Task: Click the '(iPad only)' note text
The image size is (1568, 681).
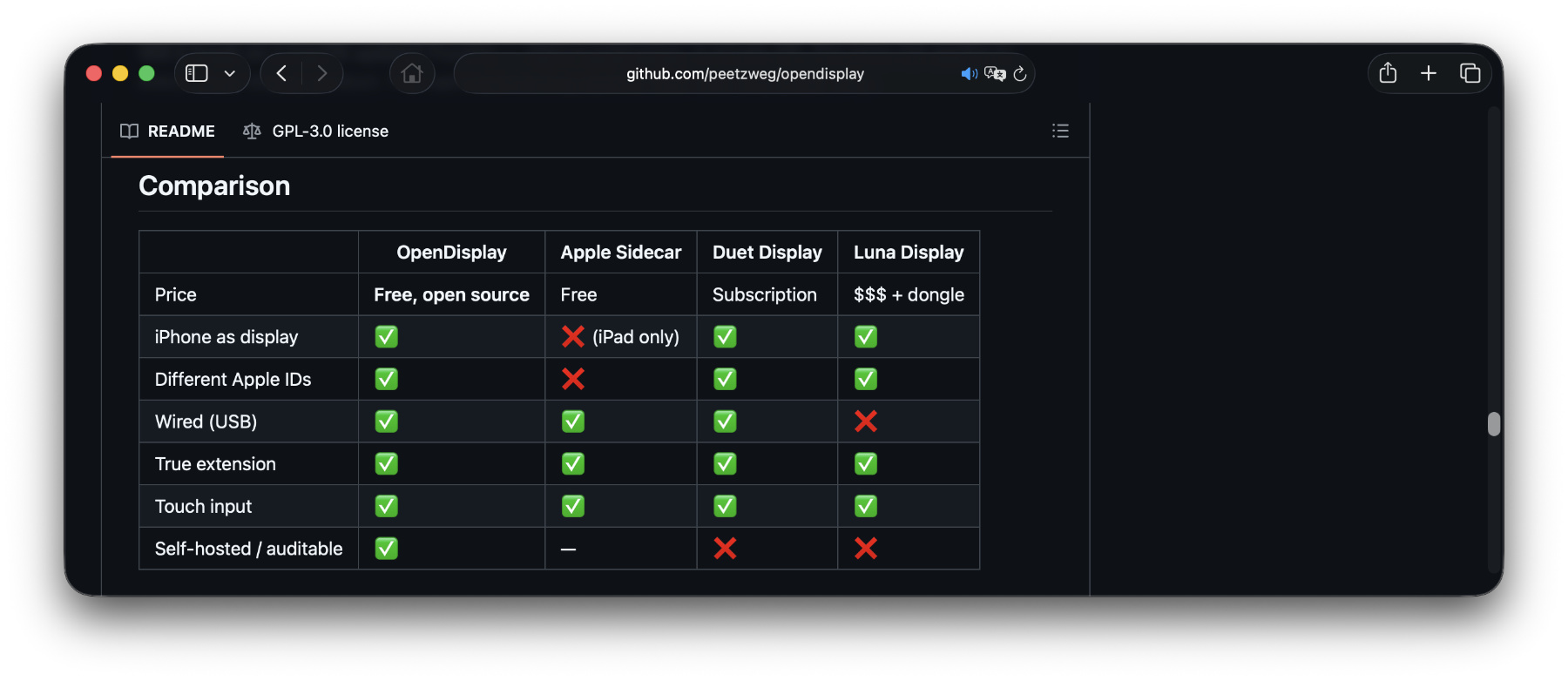Action: point(636,337)
